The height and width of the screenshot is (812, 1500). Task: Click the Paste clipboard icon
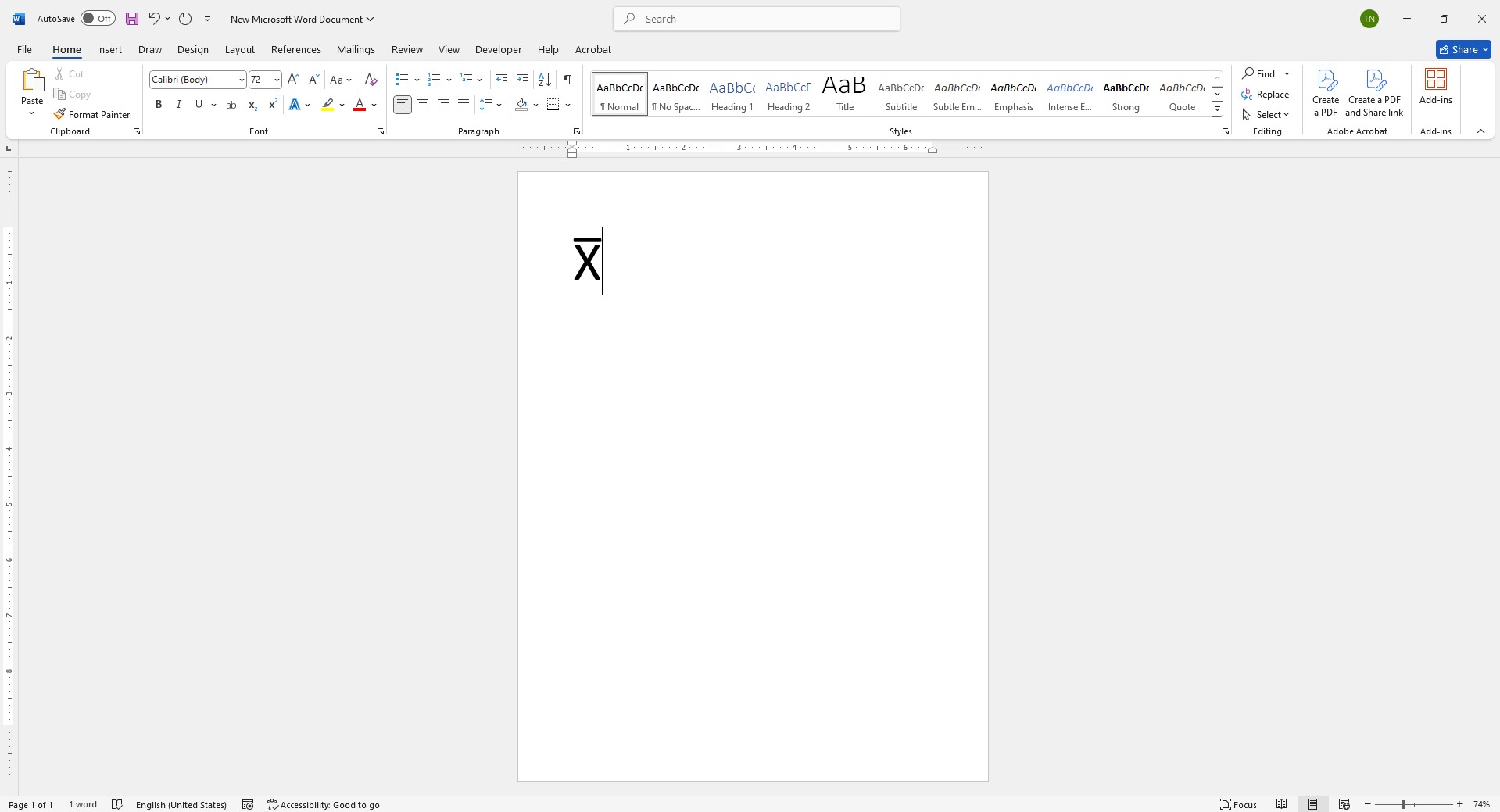(x=33, y=81)
